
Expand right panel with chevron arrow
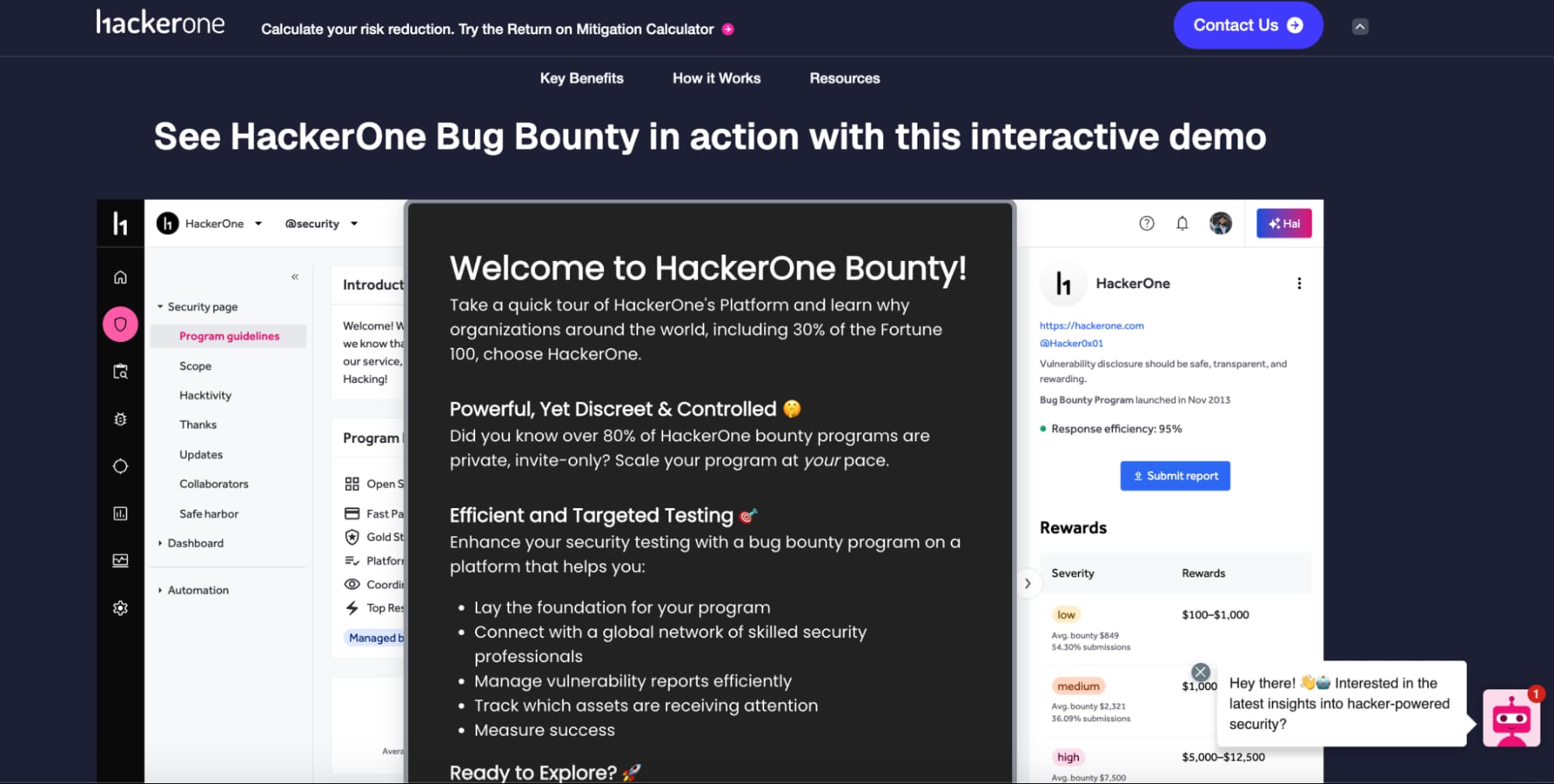[1028, 584]
